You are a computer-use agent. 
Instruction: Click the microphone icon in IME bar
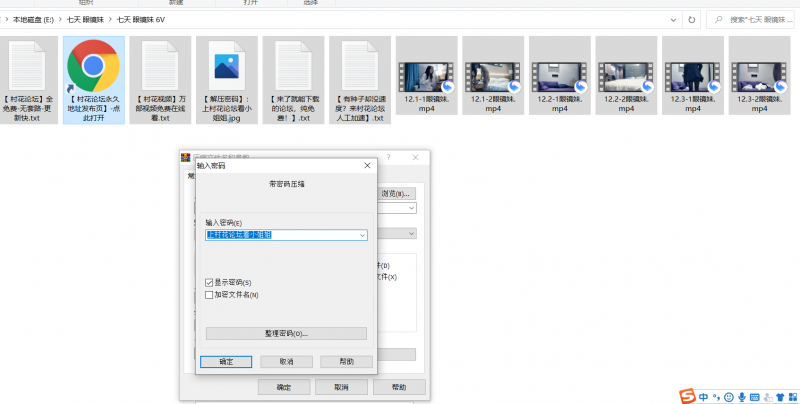click(740, 396)
